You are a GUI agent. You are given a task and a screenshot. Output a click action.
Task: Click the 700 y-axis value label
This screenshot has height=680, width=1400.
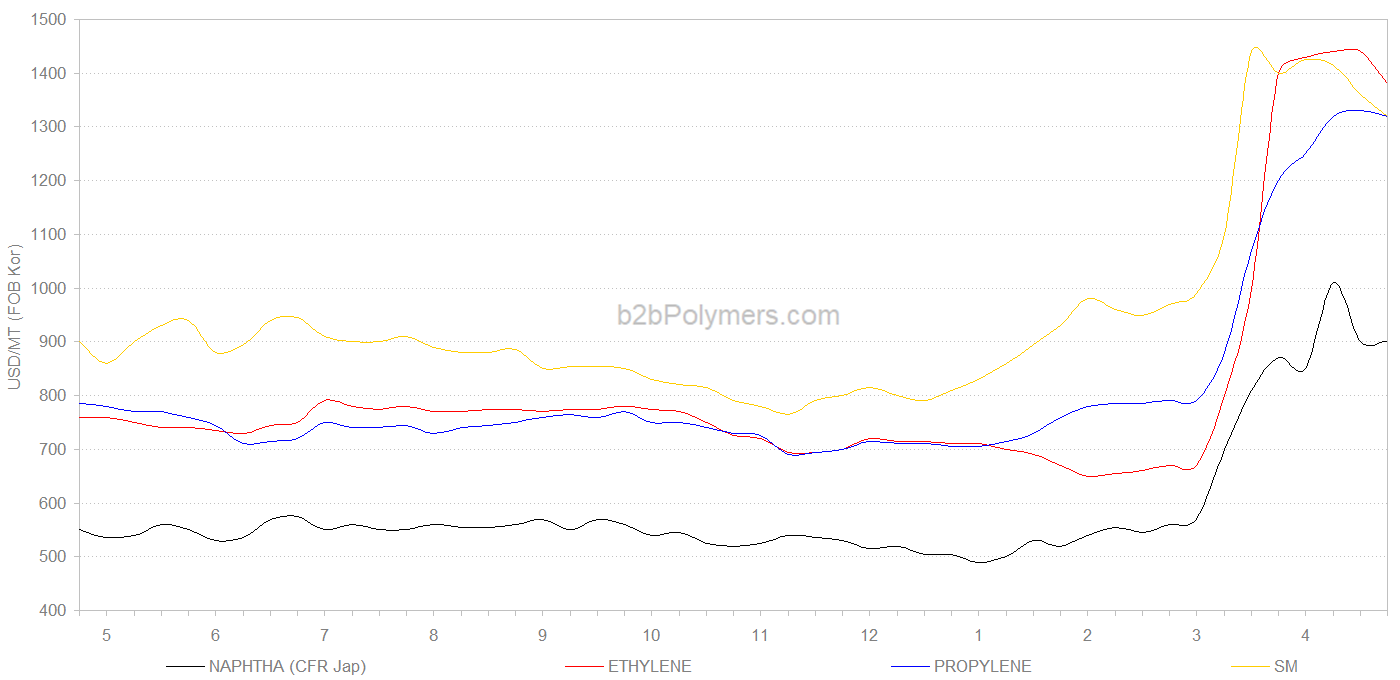[53, 449]
